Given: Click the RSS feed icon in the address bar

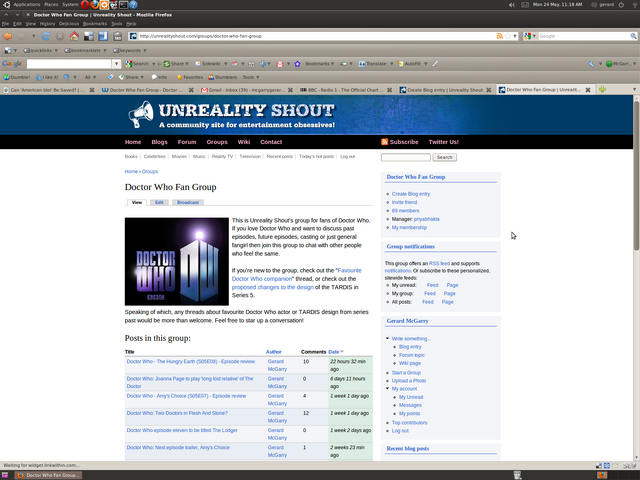Looking at the screenshot, I should (500, 36).
